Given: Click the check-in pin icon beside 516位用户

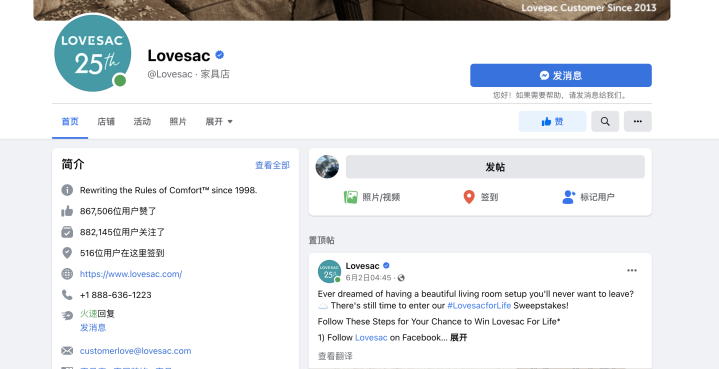Looking at the screenshot, I should point(67,253).
